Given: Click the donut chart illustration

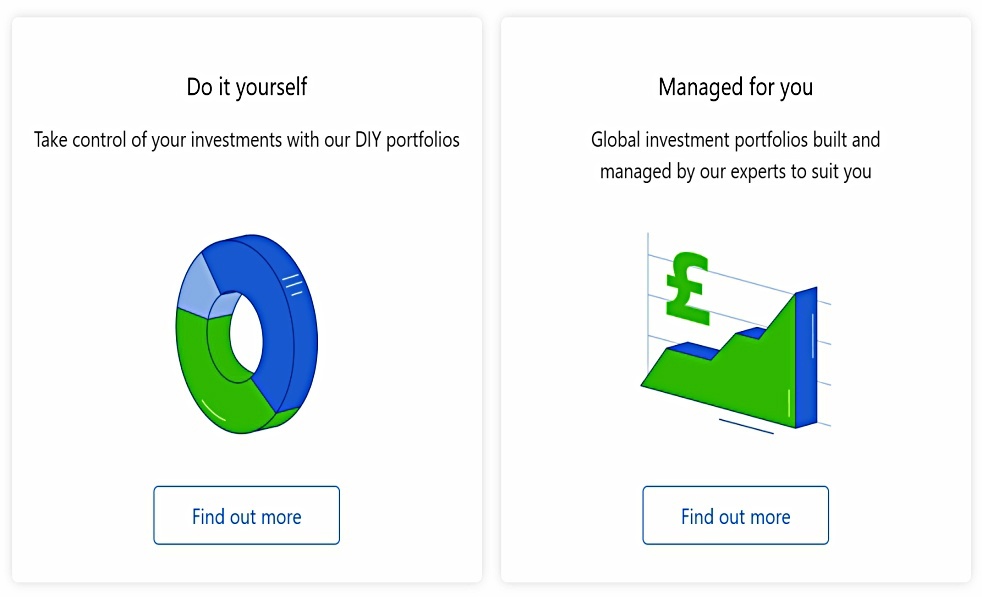Looking at the screenshot, I should pyautogui.click(x=247, y=334).
